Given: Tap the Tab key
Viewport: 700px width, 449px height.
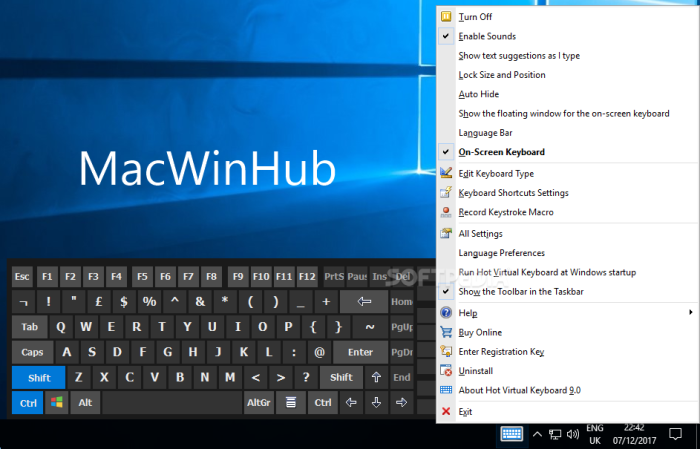Looking at the screenshot, I should click(x=29, y=327).
